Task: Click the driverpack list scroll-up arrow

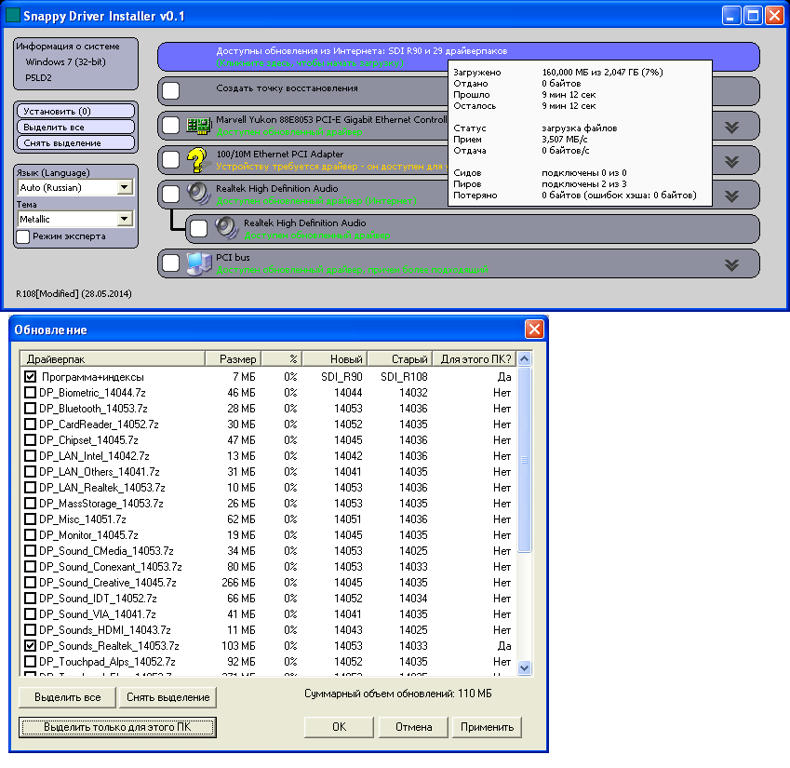Action: 524,359
